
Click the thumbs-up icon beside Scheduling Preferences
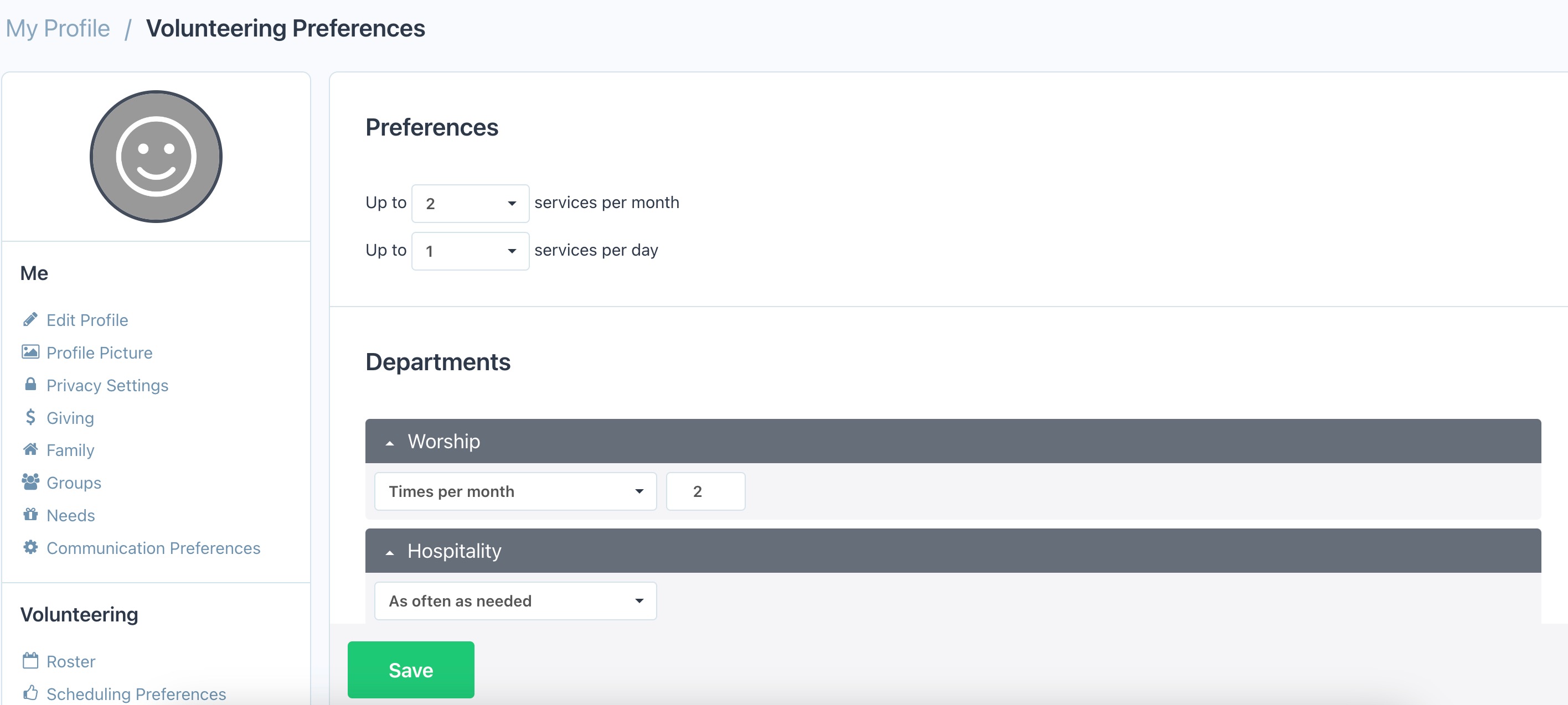[30, 693]
